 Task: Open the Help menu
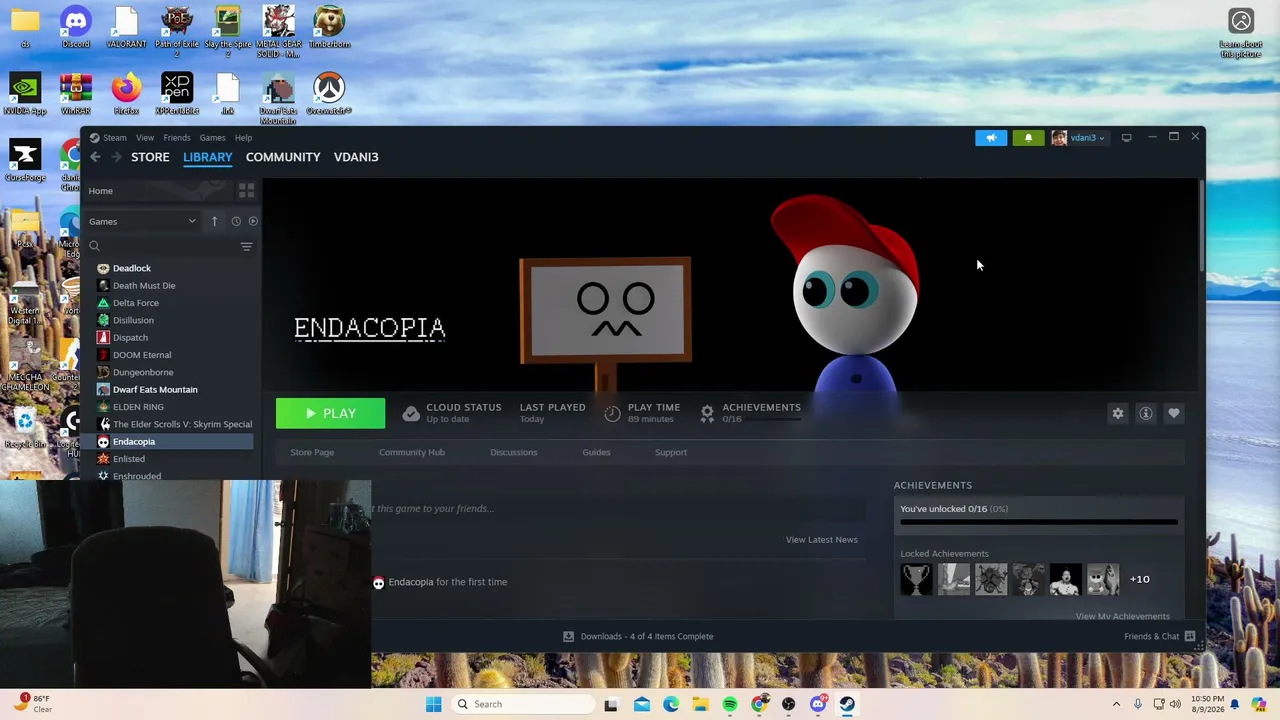tap(243, 138)
